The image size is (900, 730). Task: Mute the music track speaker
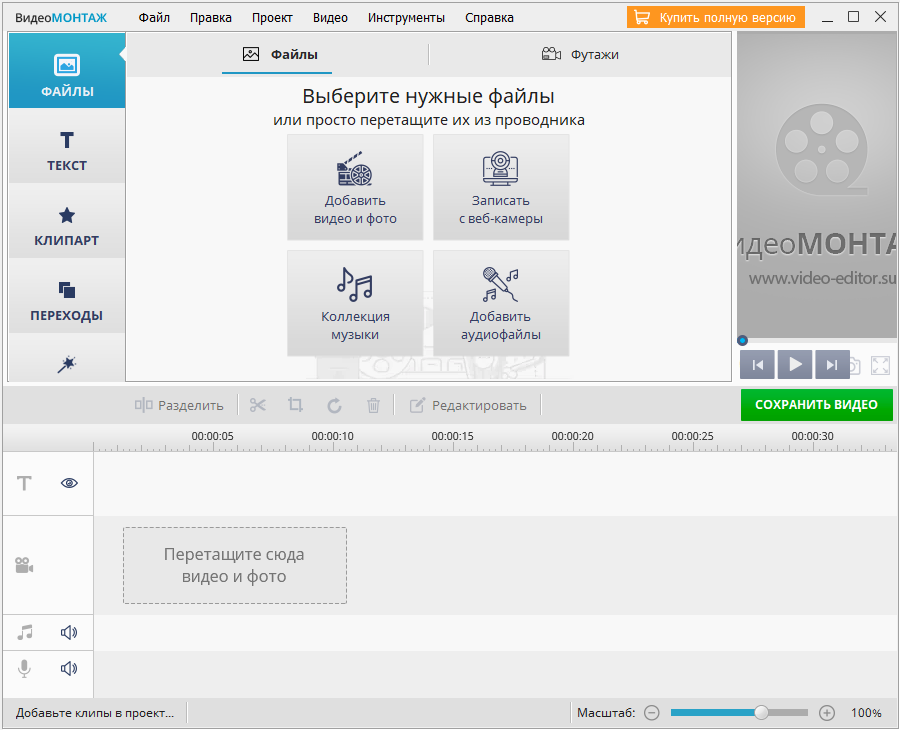pos(69,632)
